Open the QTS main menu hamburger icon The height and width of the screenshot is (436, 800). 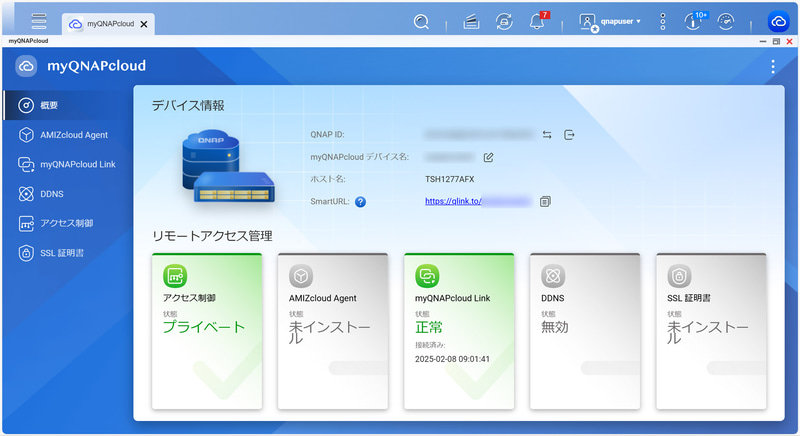click(39, 21)
